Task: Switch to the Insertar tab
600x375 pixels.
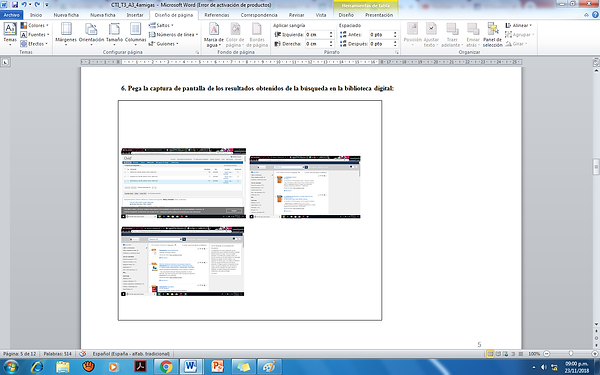Action: tap(135, 15)
